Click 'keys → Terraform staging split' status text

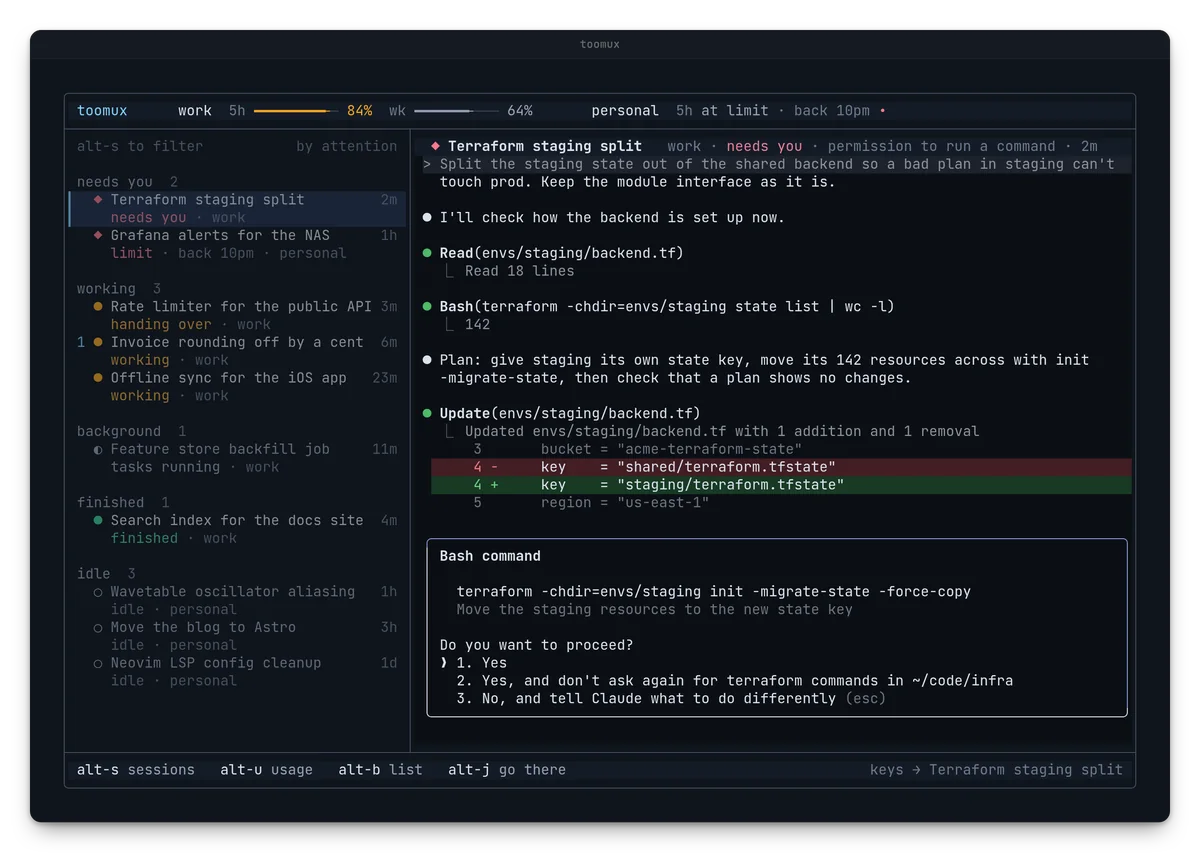coord(996,770)
